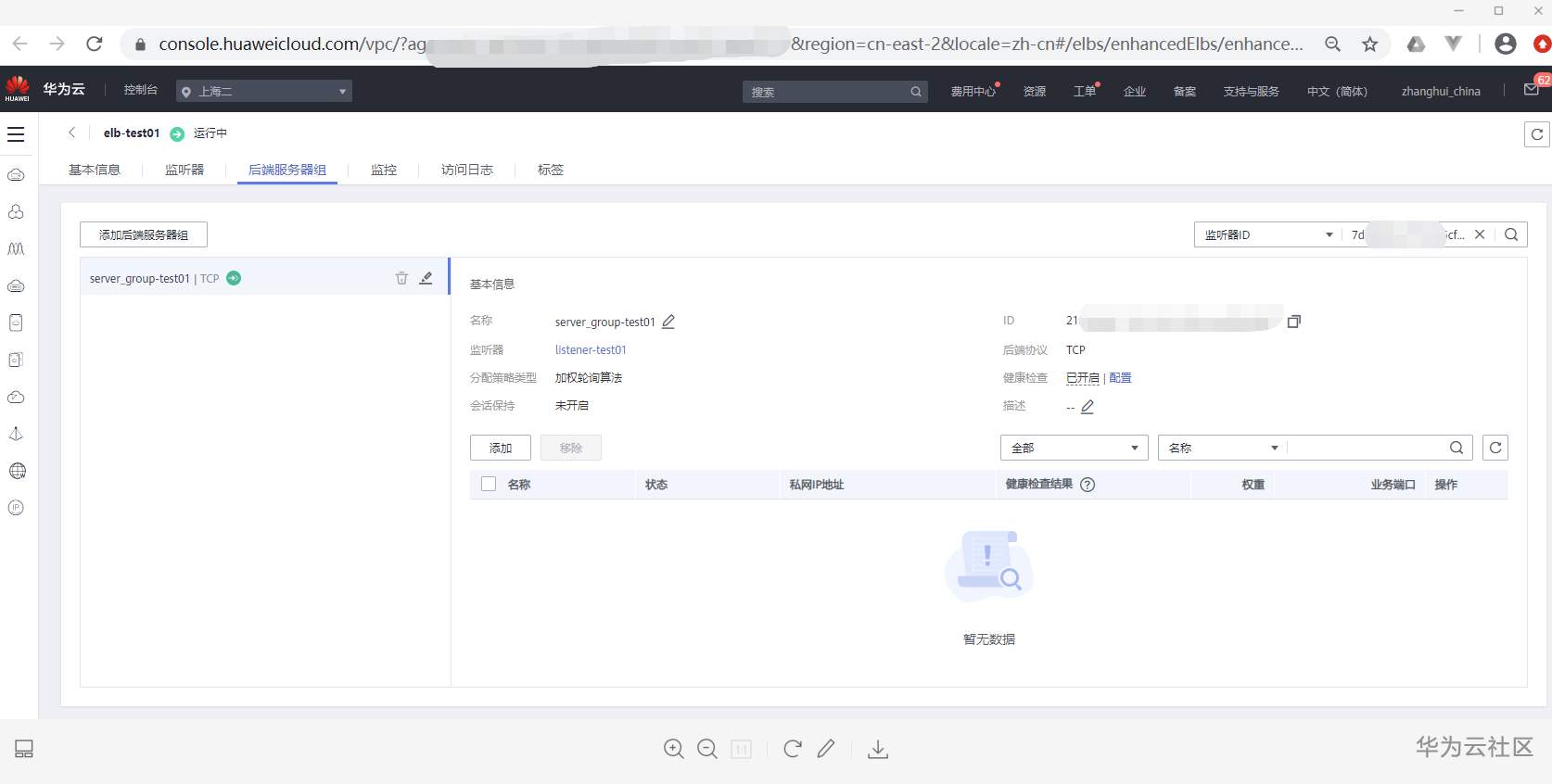This screenshot has width=1552, height=784.
Task: Click the search magnifier in the server name filter
Action: point(1457,448)
